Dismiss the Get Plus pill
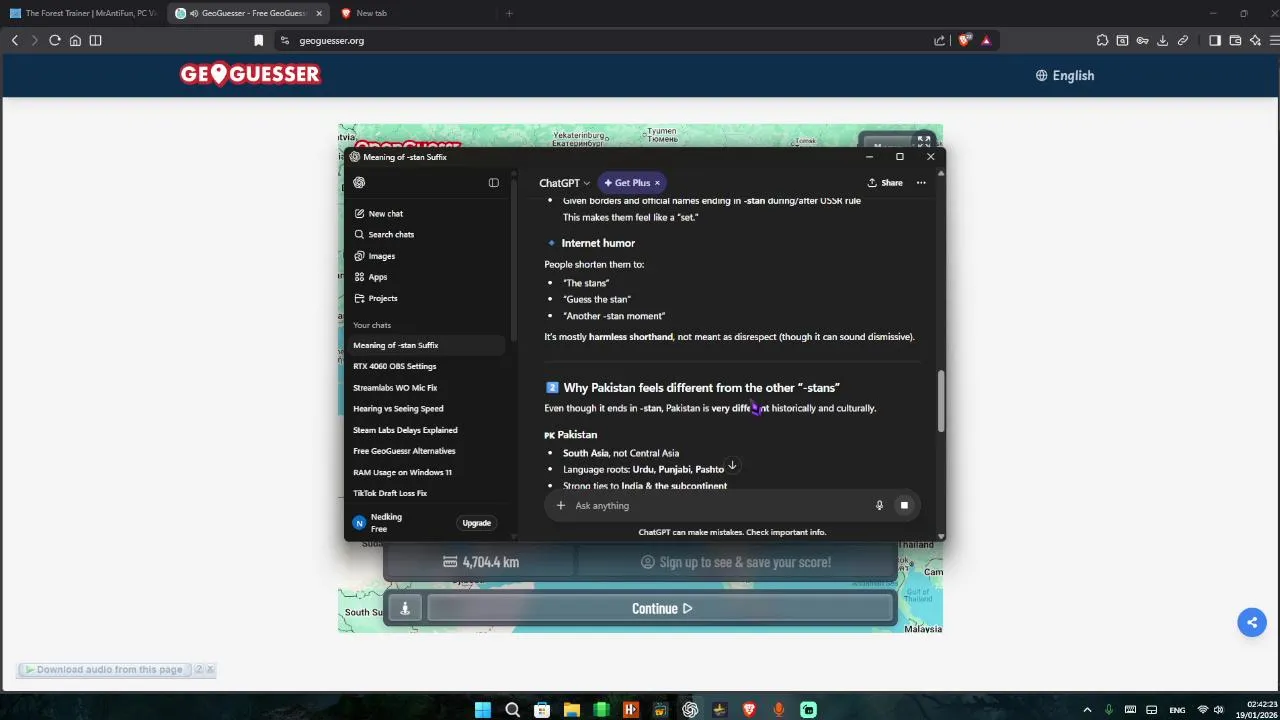1280x720 pixels. point(657,183)
